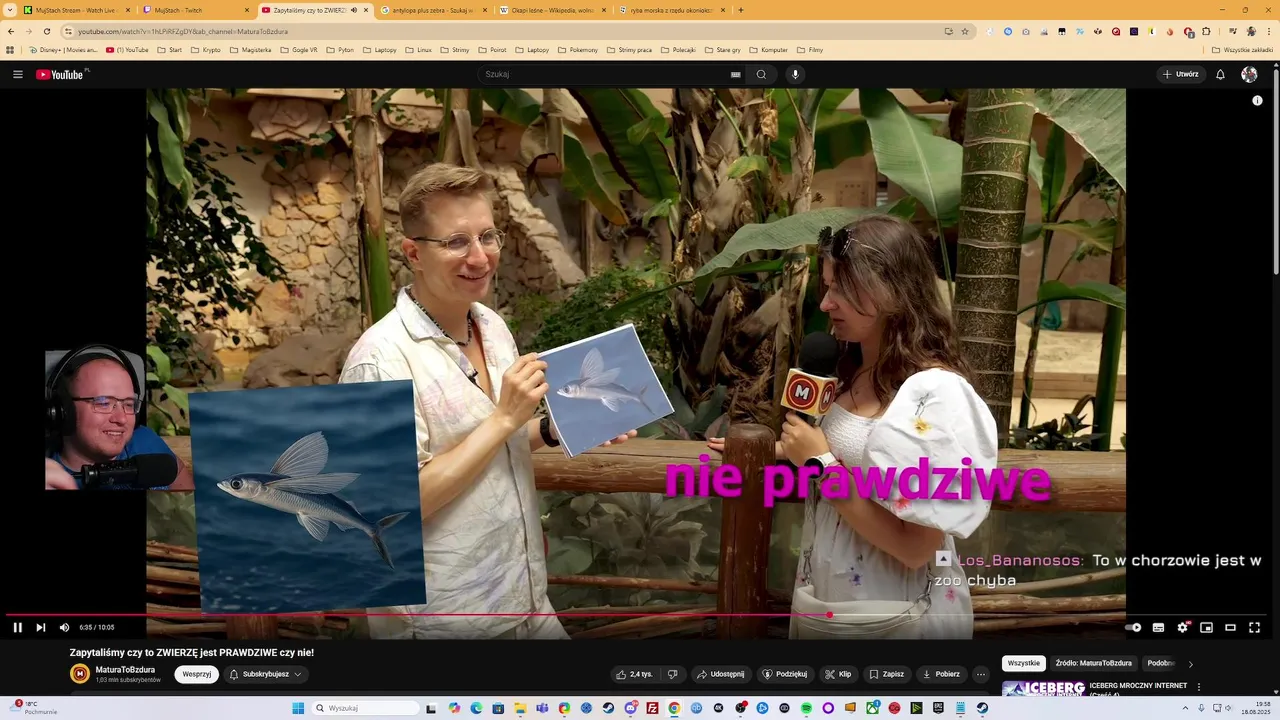Switch to miniplayer mode

pyautogui.click(x=1206, y=628)
